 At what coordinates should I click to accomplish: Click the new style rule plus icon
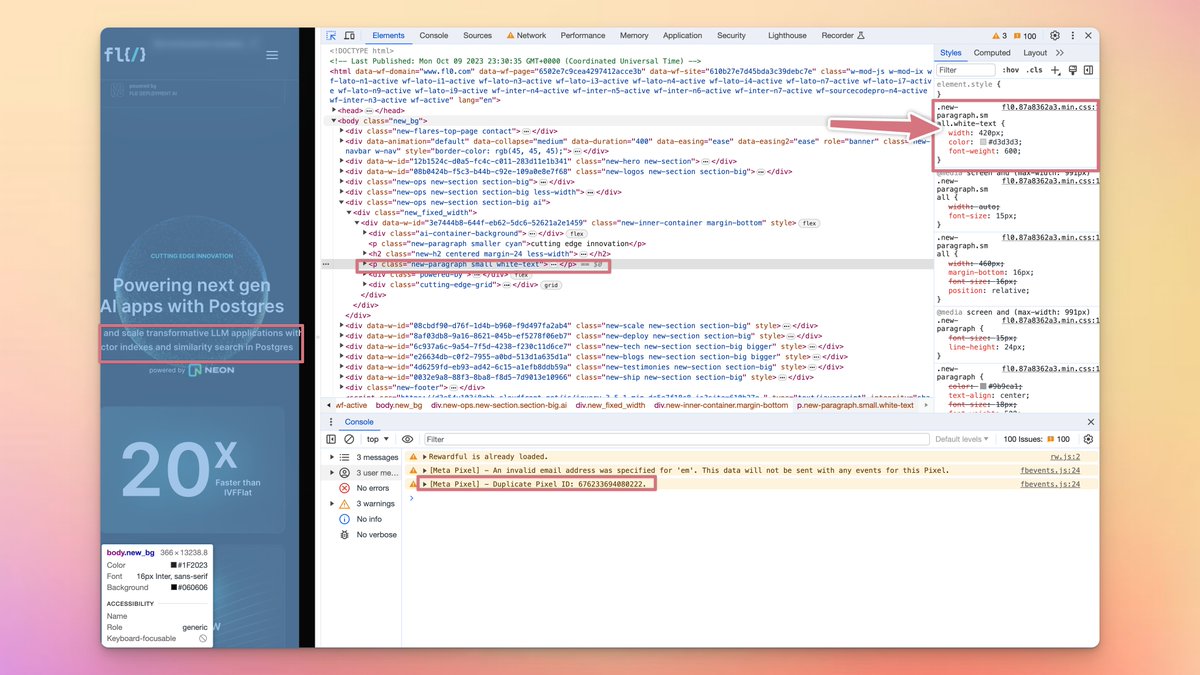pyautogui.click(x=1055, y=70)
